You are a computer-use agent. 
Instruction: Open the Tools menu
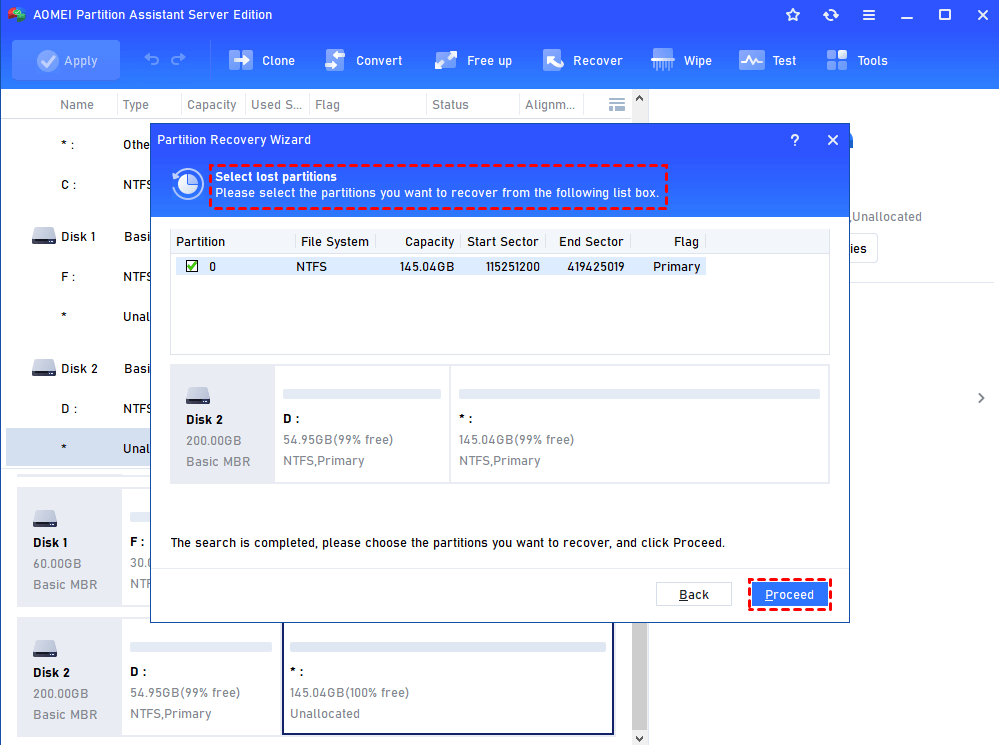click(x=857, y=61)
